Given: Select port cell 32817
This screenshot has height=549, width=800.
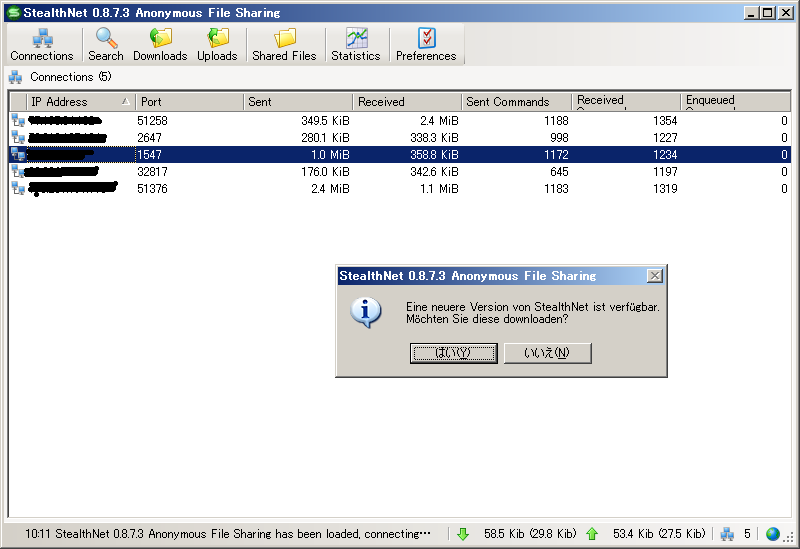Looking at the screenshot, I should [x=152, y=171].
